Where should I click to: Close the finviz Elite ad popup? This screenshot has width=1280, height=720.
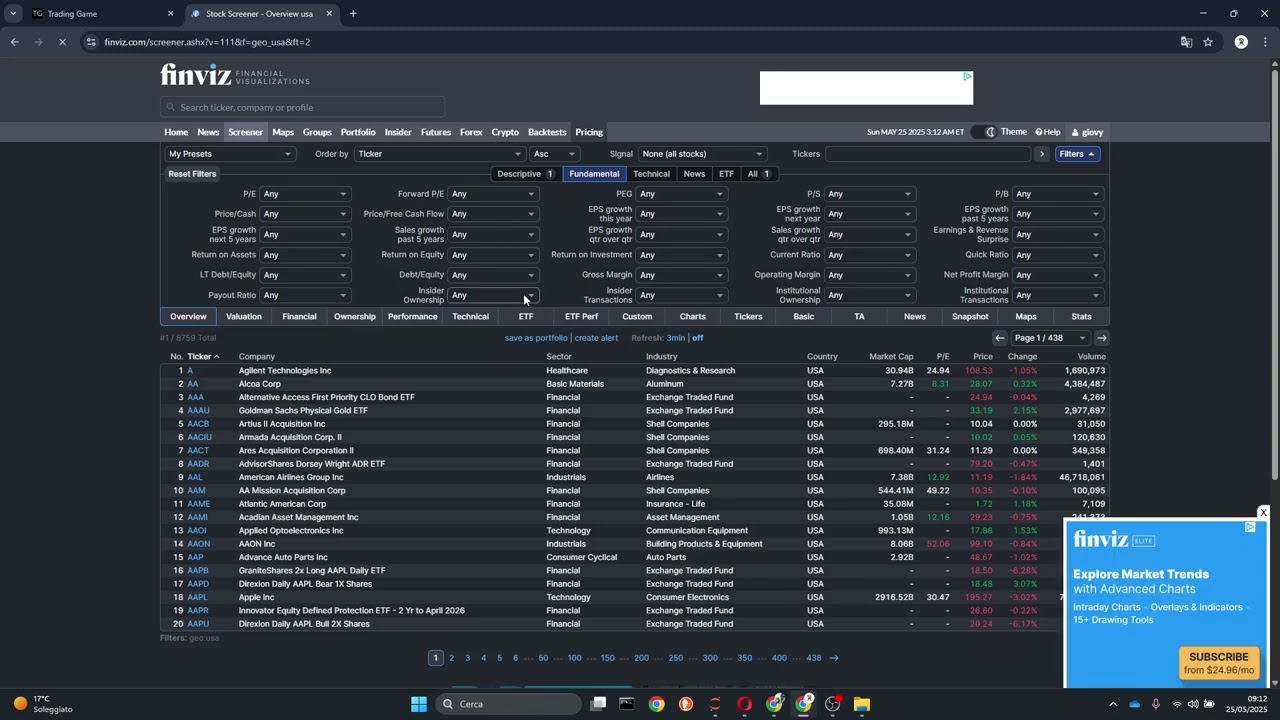click(1263, 513)
